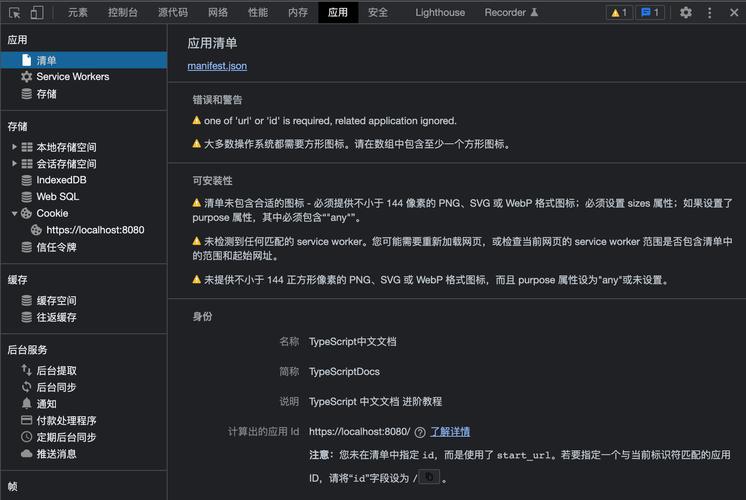Expand the 本地存储空间 tree item

tap(14, 147)
